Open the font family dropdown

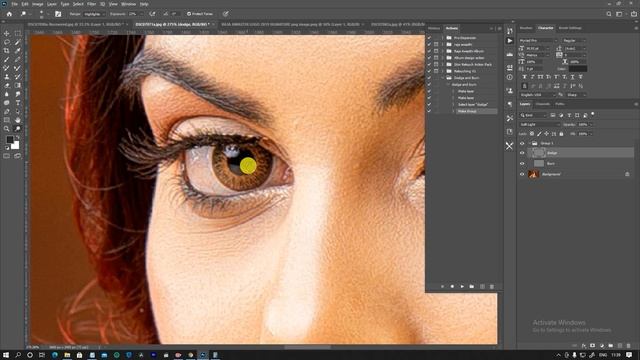coord(538,41)
